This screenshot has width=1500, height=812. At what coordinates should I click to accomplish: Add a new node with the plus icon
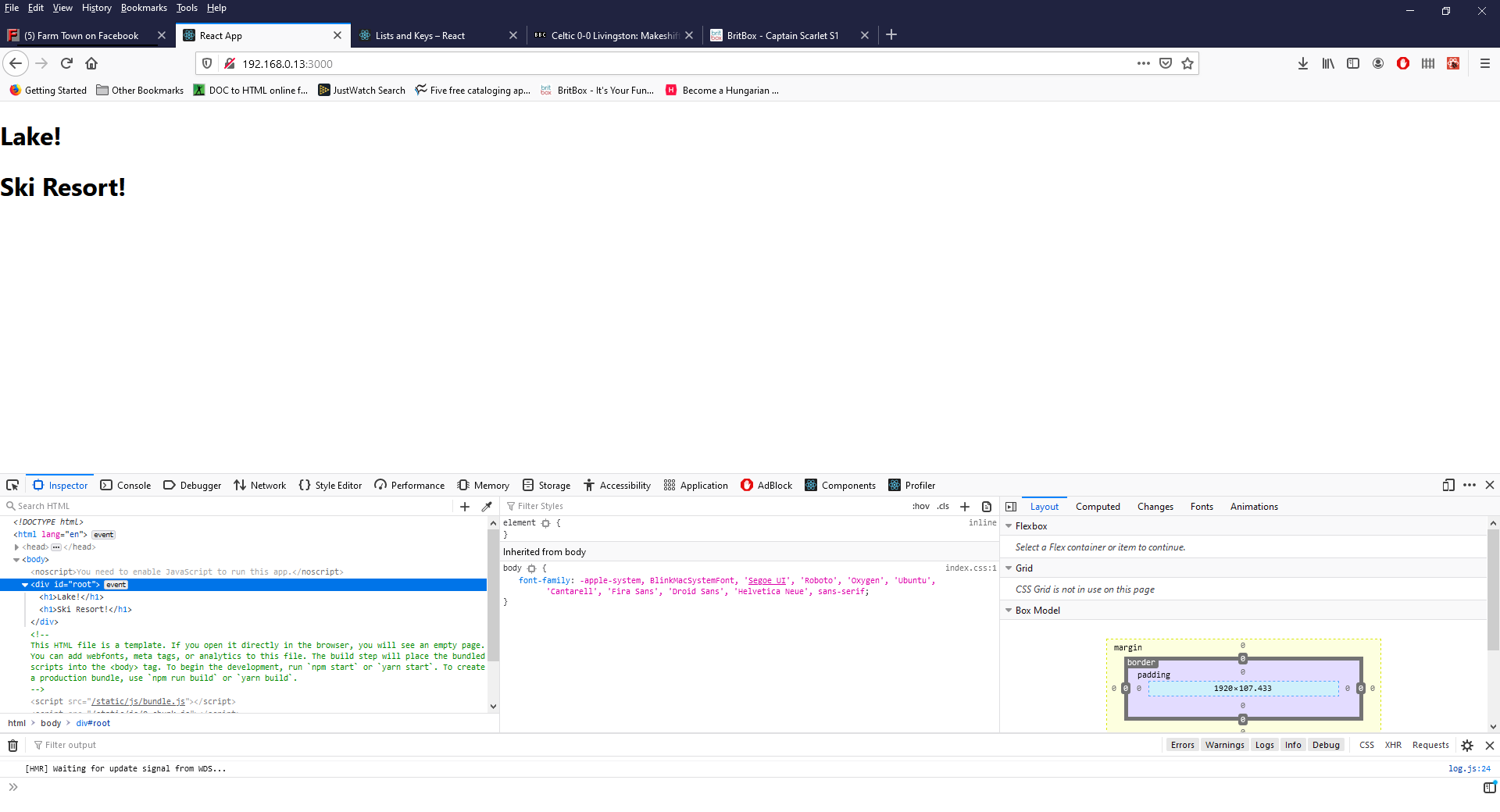pyautogui.click(x=465, y=506)
